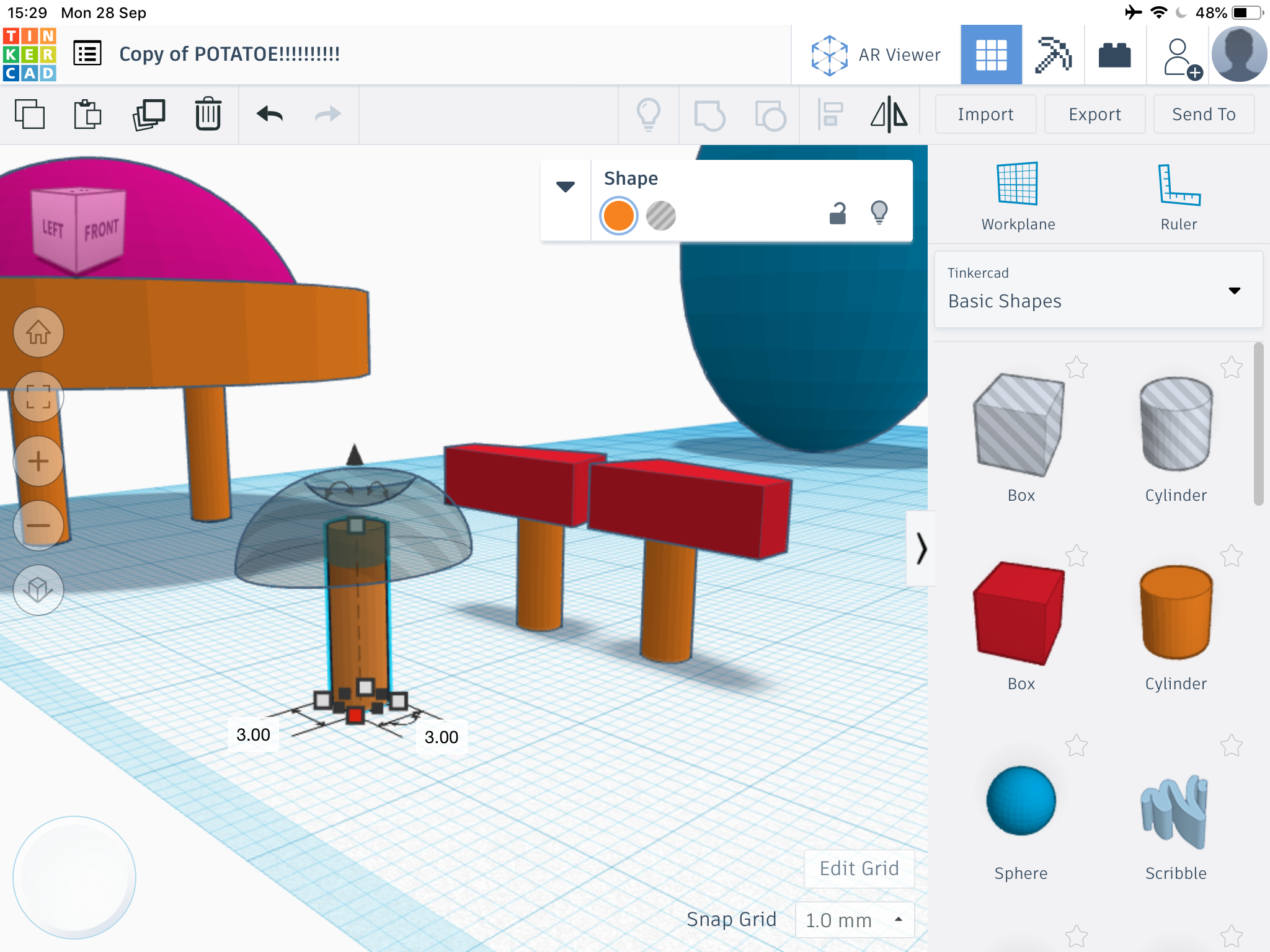Viewport: 1270px width, 952px height.
Task: Open the AR Viewer
Action: point(876,55)
